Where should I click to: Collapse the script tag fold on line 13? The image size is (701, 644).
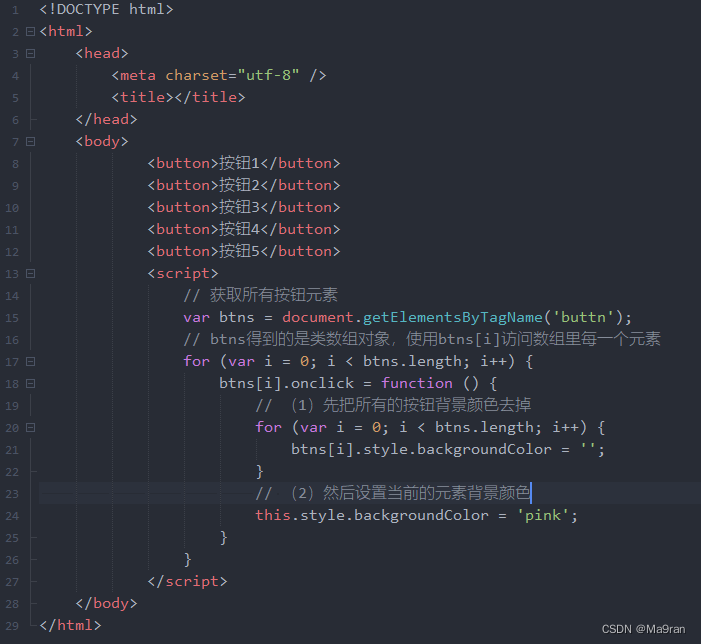tap(30, 274)
